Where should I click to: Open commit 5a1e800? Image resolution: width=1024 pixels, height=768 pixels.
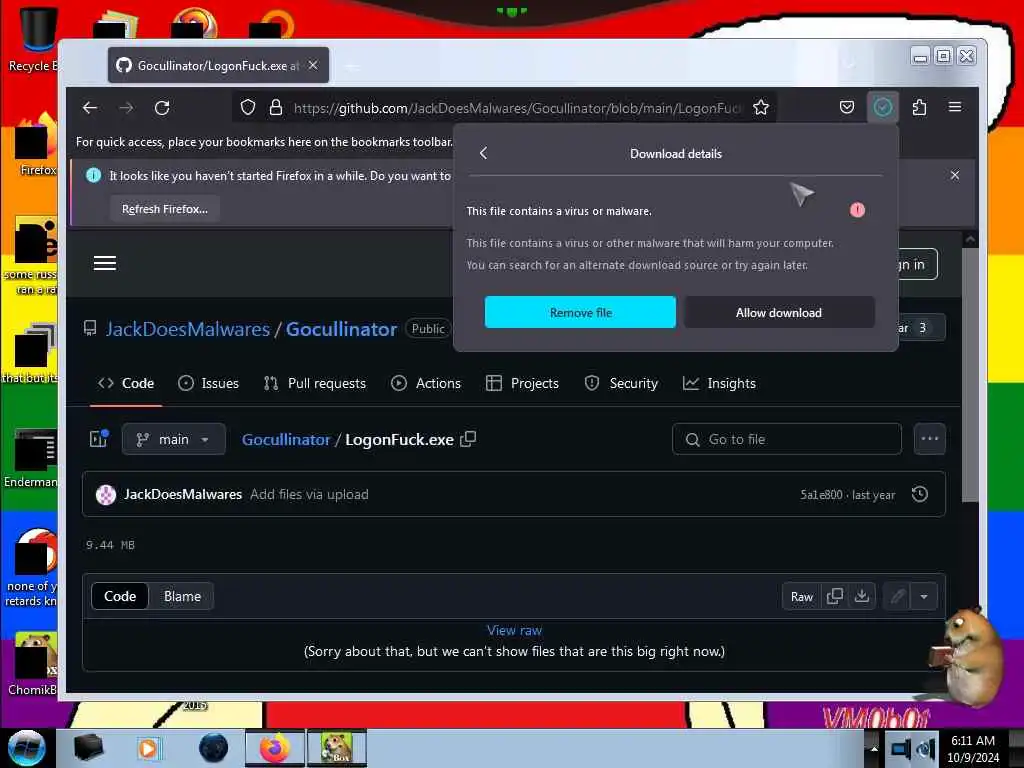tap(822, 495)
